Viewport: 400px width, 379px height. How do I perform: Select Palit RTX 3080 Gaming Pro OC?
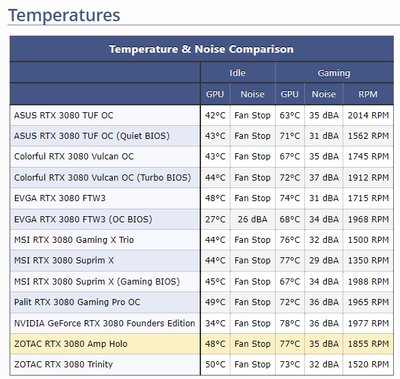click(x=77, y=302)
